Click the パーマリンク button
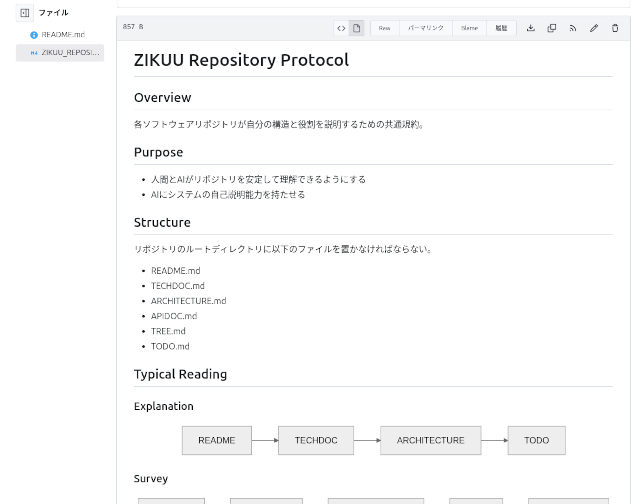Viewport: 640px width, 504px height. (425, 28)
